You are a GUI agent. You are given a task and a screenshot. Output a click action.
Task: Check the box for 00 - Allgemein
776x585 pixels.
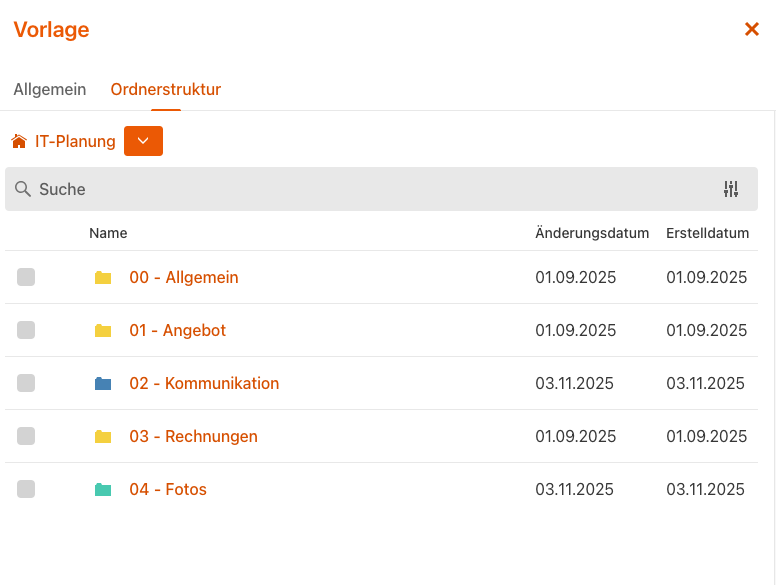point(26,278)
